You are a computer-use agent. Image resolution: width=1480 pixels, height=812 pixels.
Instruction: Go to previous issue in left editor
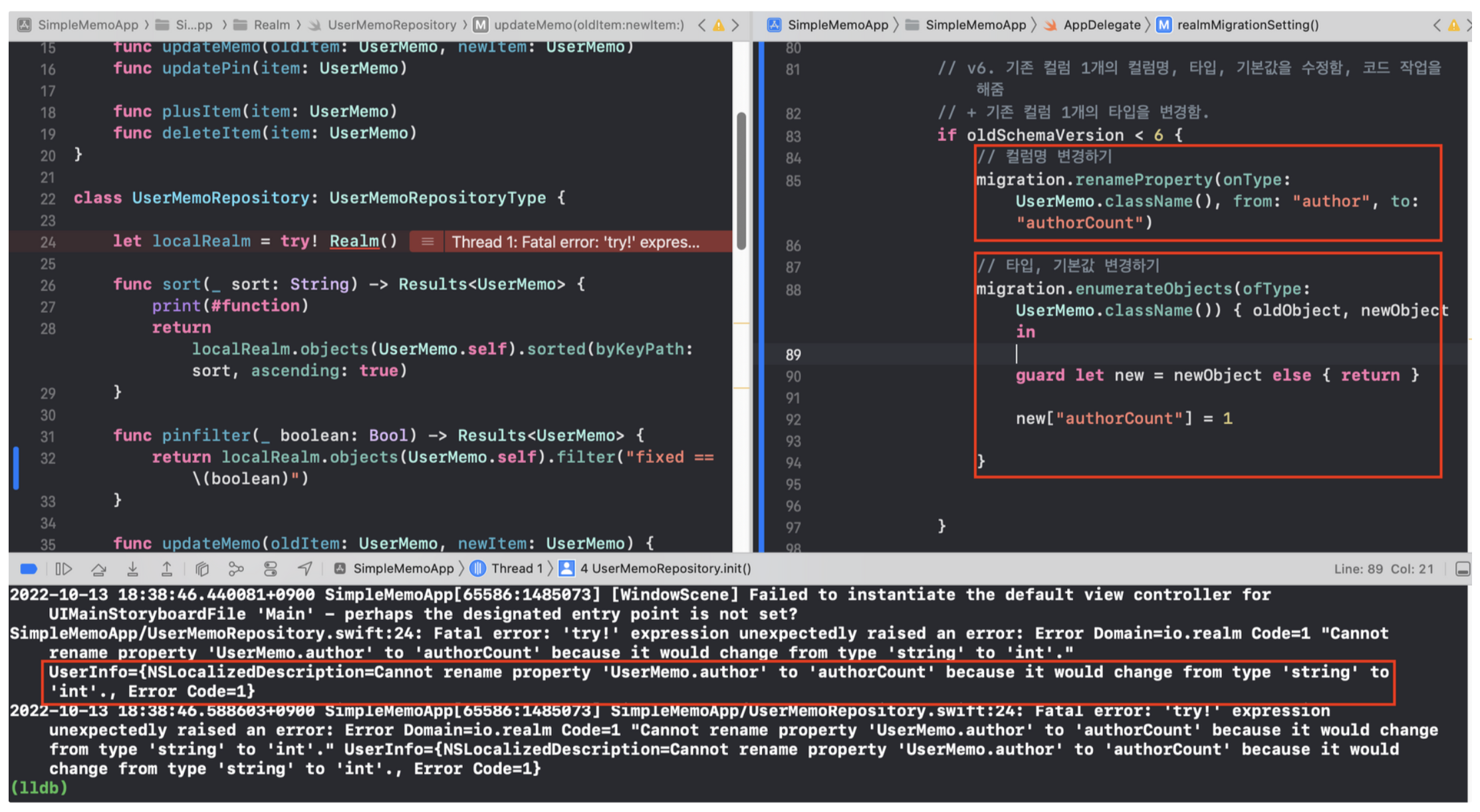click(x=701, y=25)
